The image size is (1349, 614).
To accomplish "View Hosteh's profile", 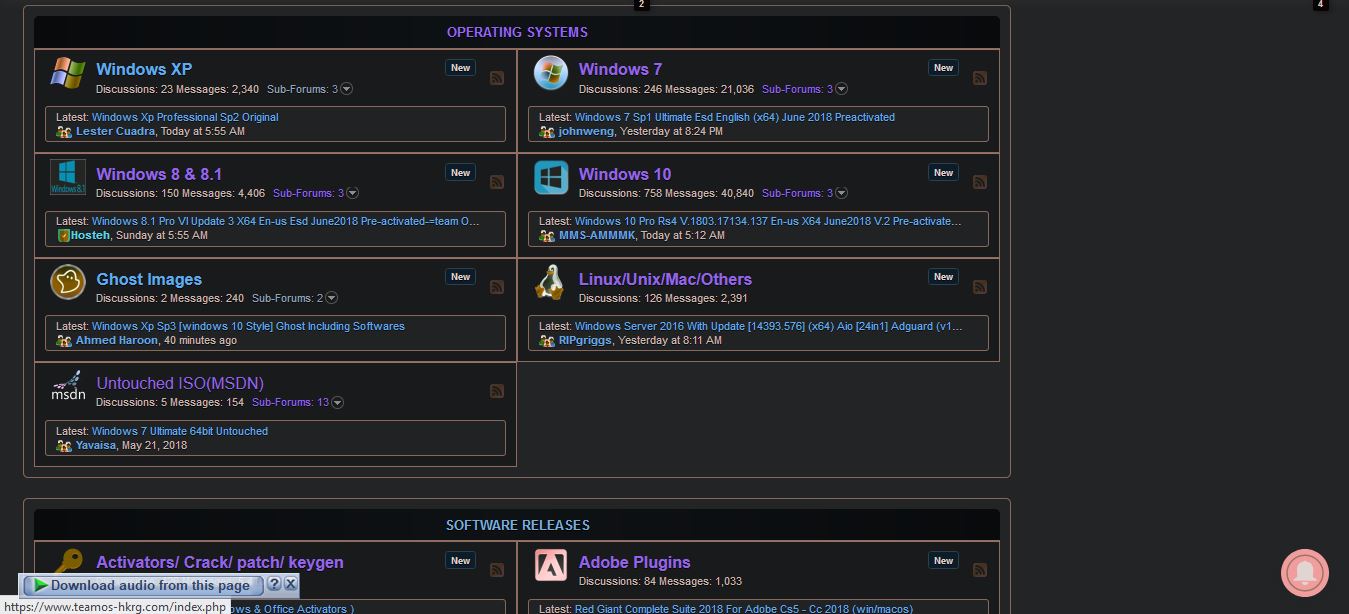I will point(90,235).
